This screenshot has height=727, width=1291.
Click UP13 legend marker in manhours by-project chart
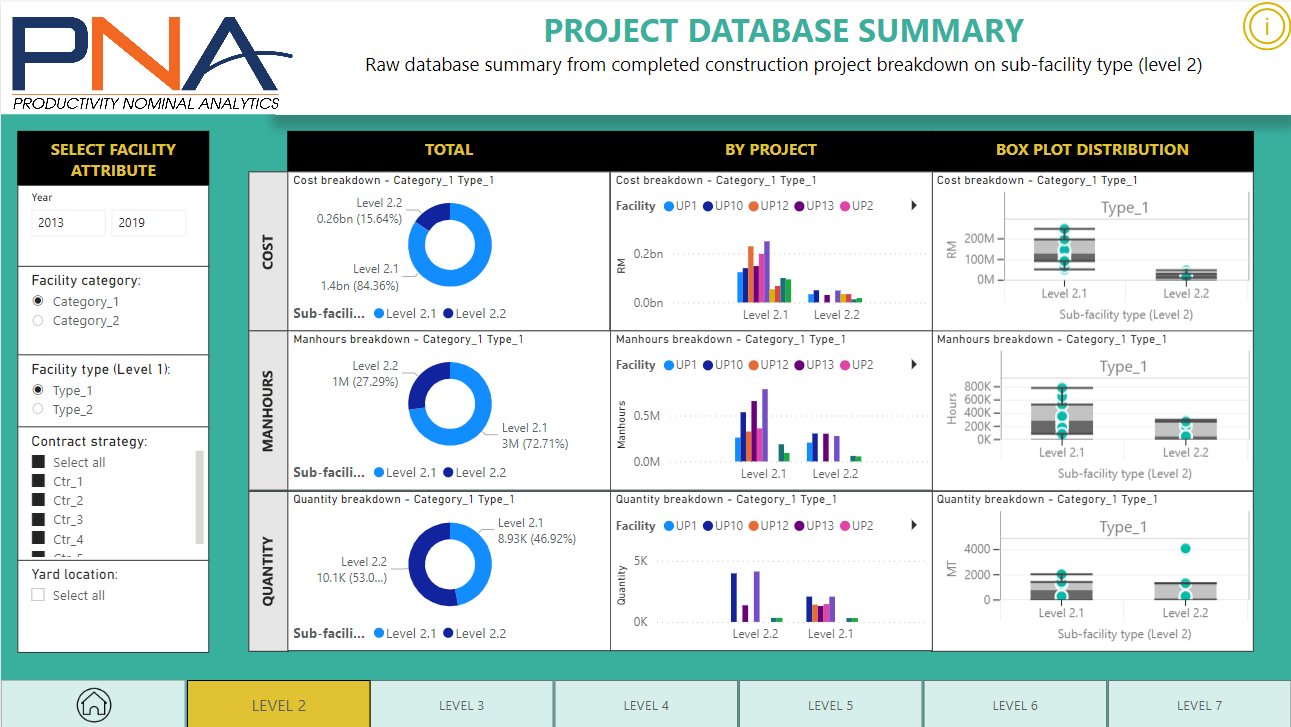pos(798,365)
